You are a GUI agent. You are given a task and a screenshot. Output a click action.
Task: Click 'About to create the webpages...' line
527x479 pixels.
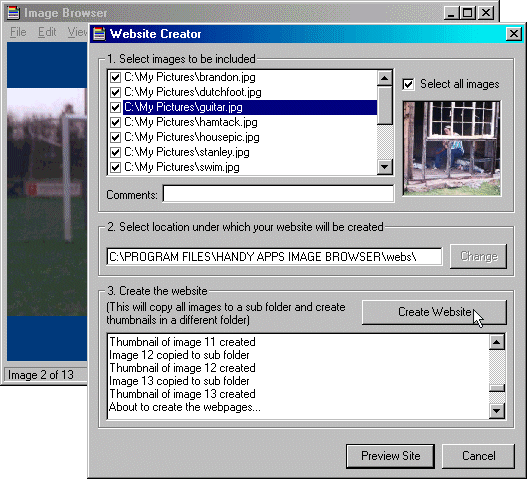click(x=185, y=407)
